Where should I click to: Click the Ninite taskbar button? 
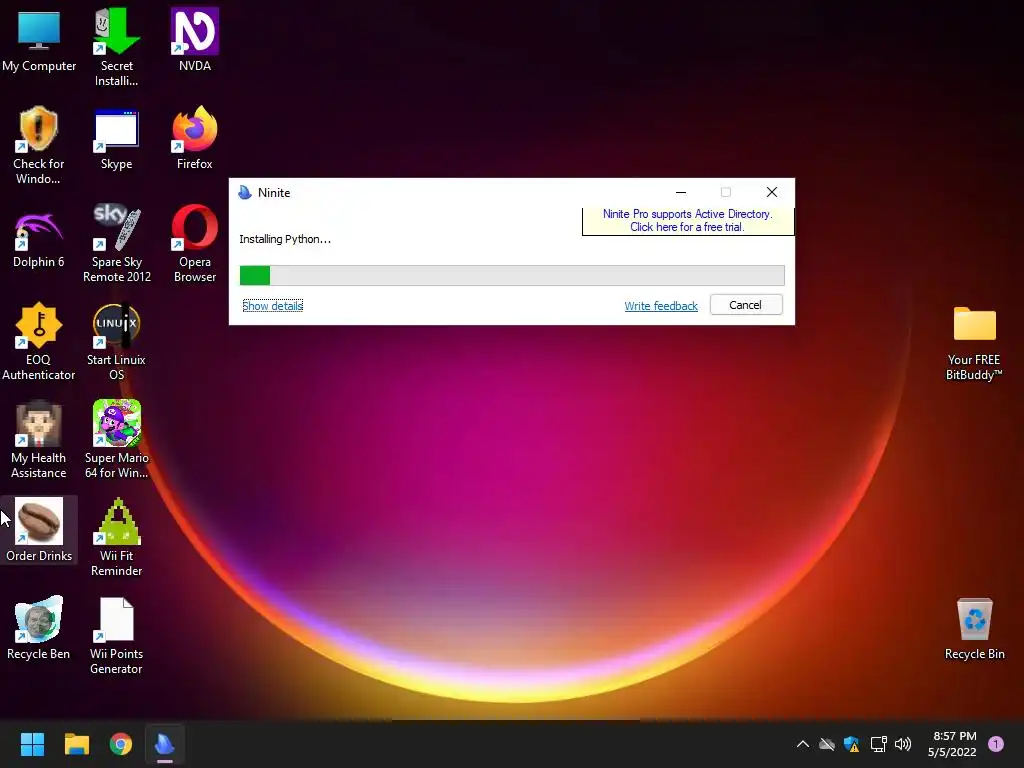pos(165,744)
